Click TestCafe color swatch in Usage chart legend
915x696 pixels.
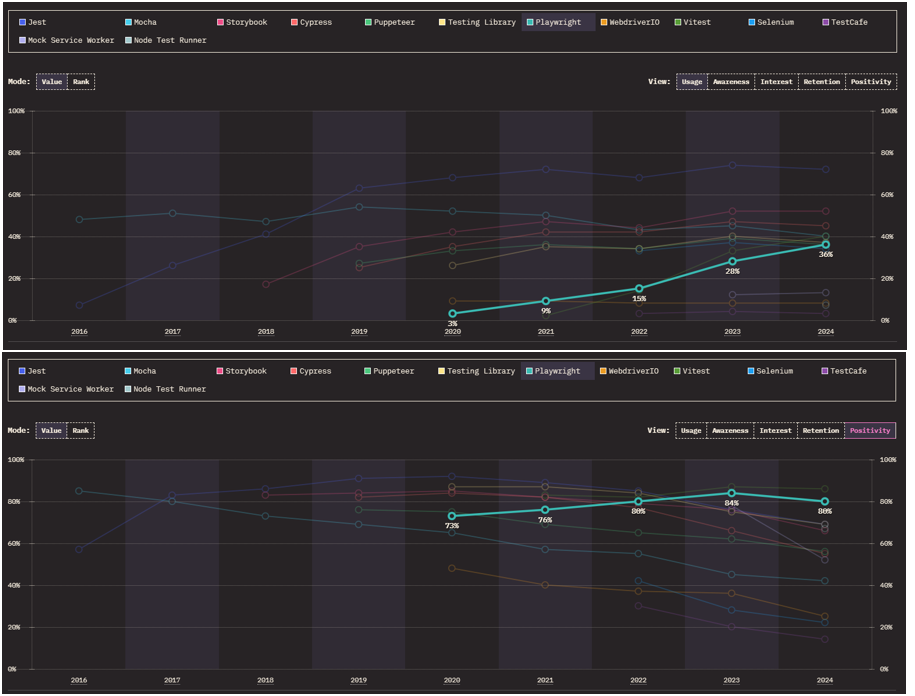click(826, 22)
